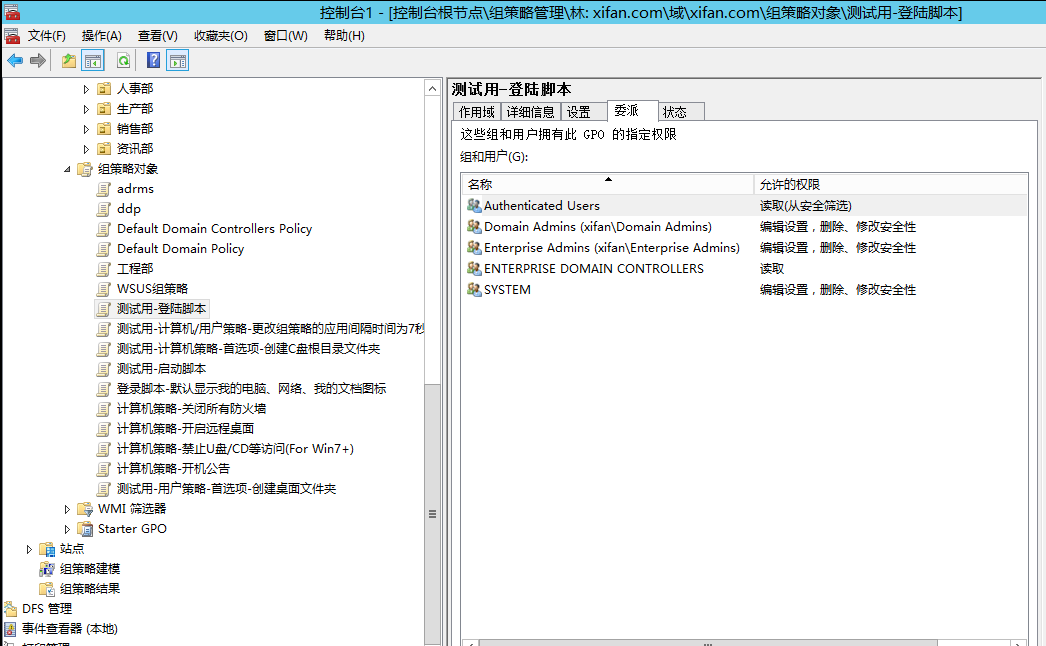Click the Starter GPO folder icon

(85, 529)
